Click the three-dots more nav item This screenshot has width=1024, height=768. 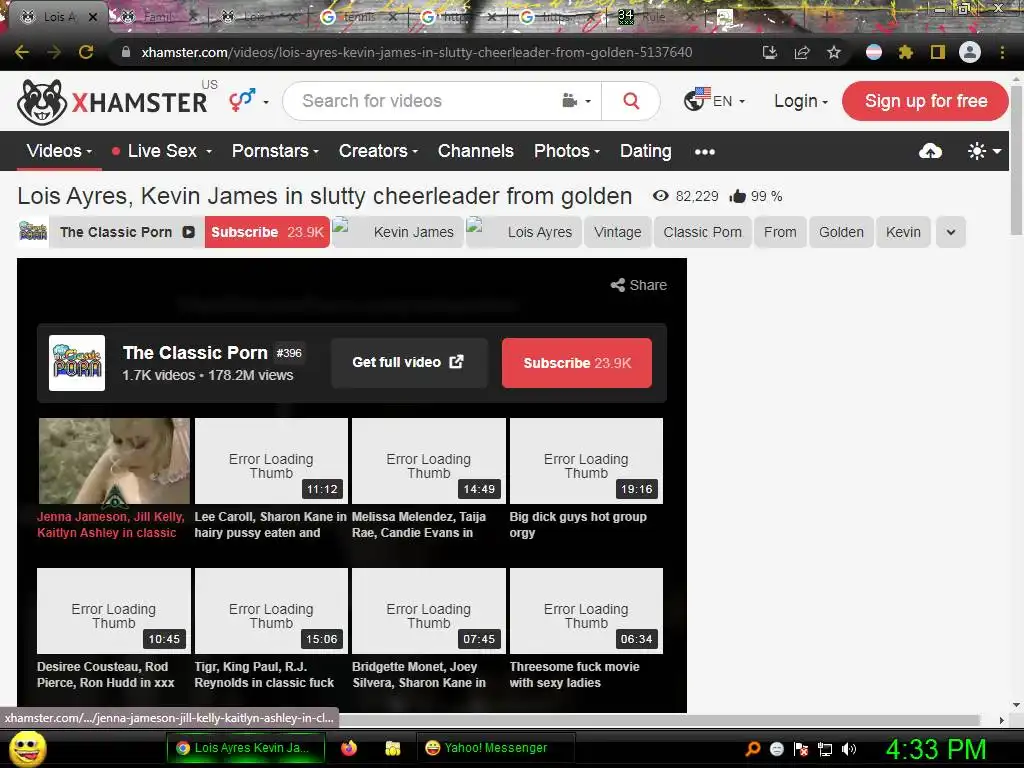[705, 152]
